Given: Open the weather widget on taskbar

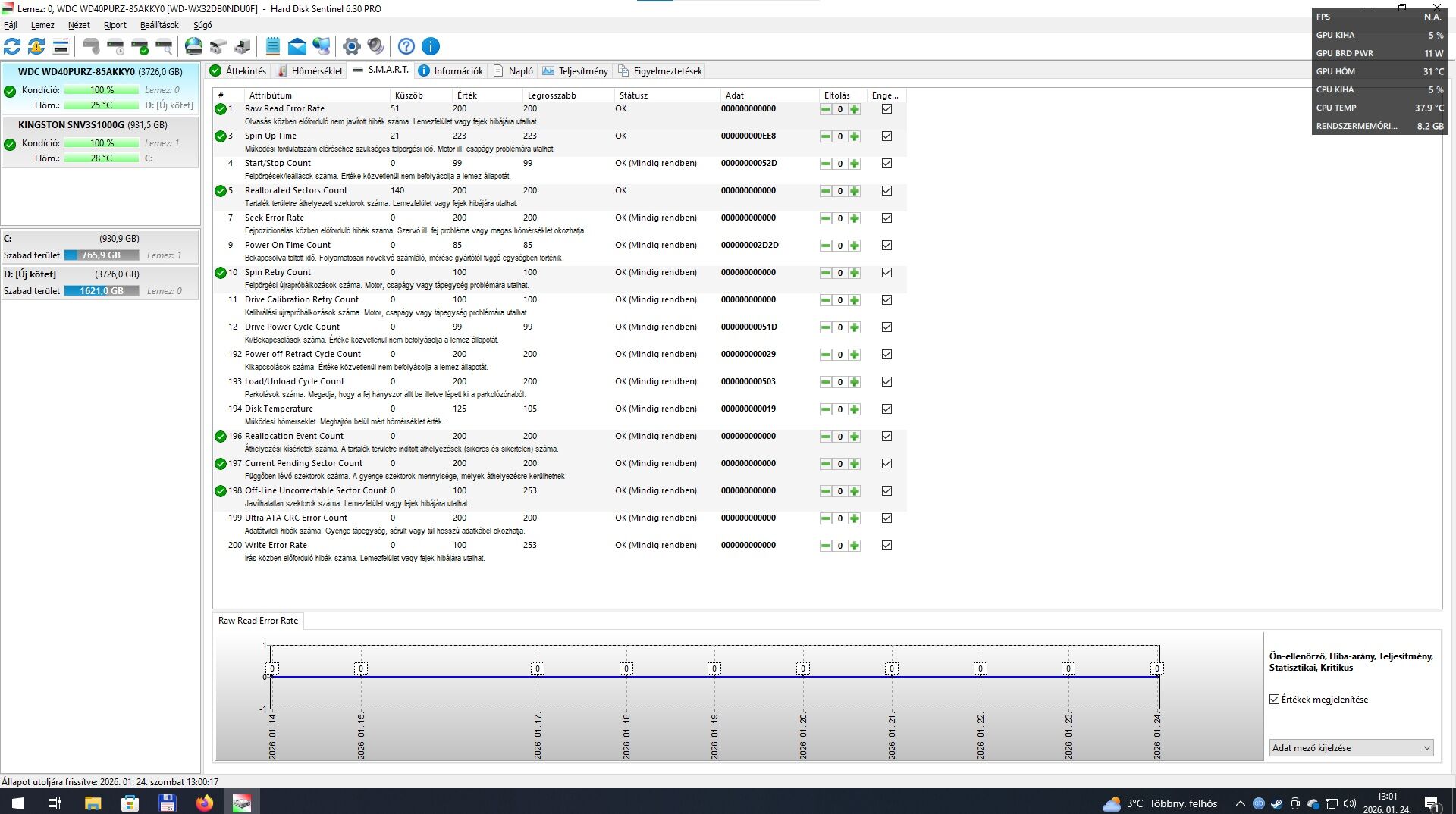Looking at the screenshot, I should tap(1160, 803).
